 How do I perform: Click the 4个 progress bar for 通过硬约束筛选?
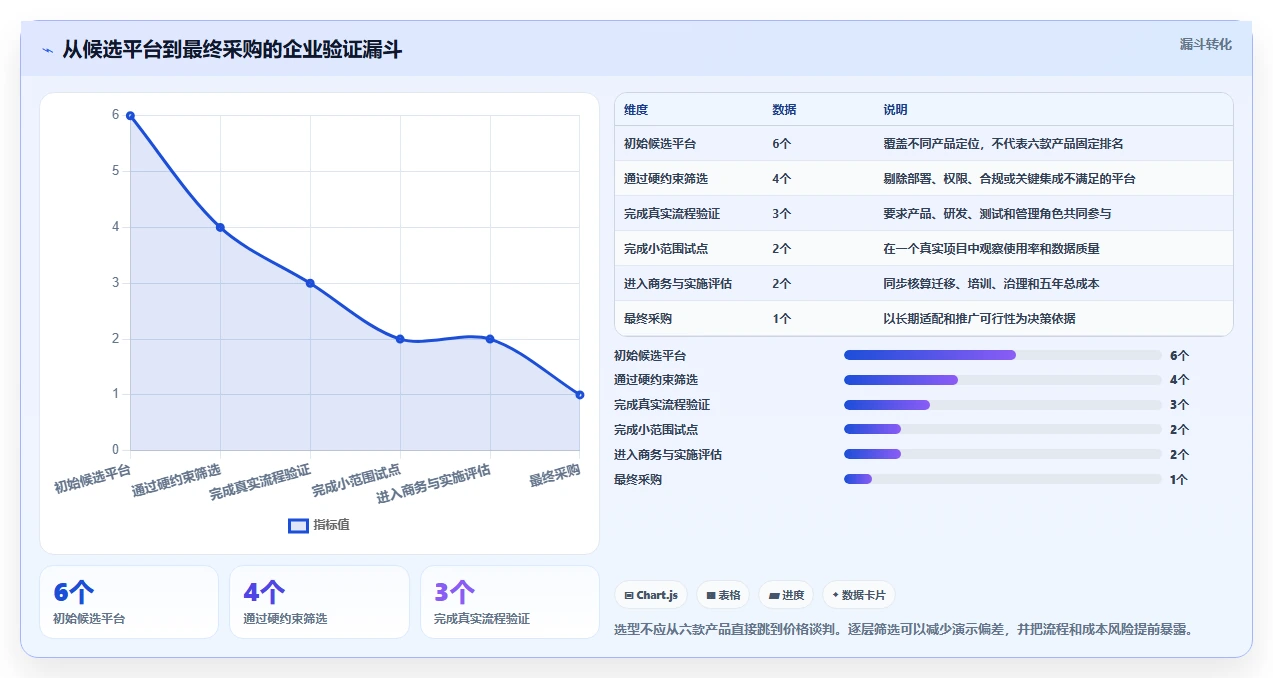pyautogui.click(x=1002, y=380)
